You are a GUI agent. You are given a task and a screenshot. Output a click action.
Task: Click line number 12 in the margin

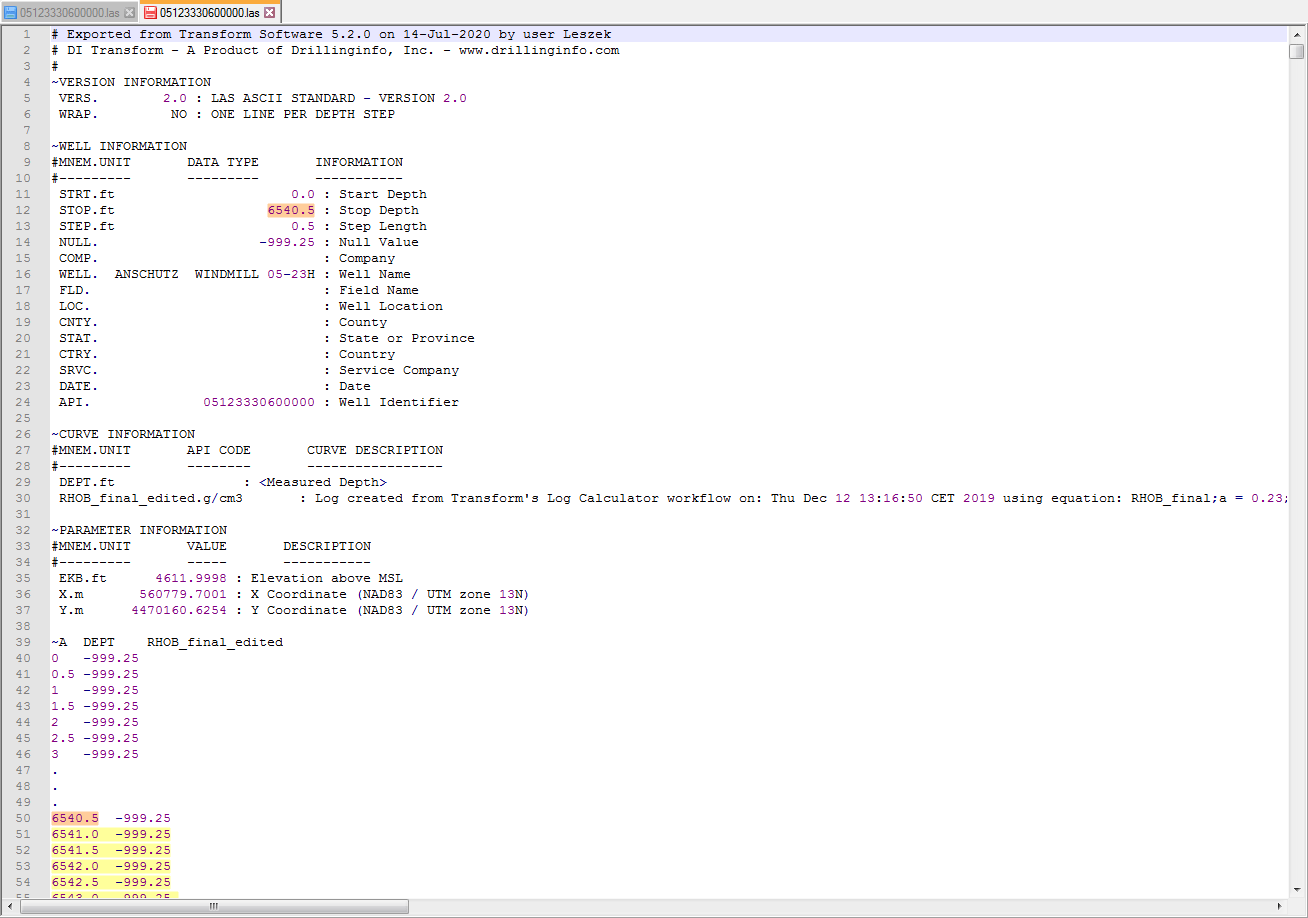25,209
